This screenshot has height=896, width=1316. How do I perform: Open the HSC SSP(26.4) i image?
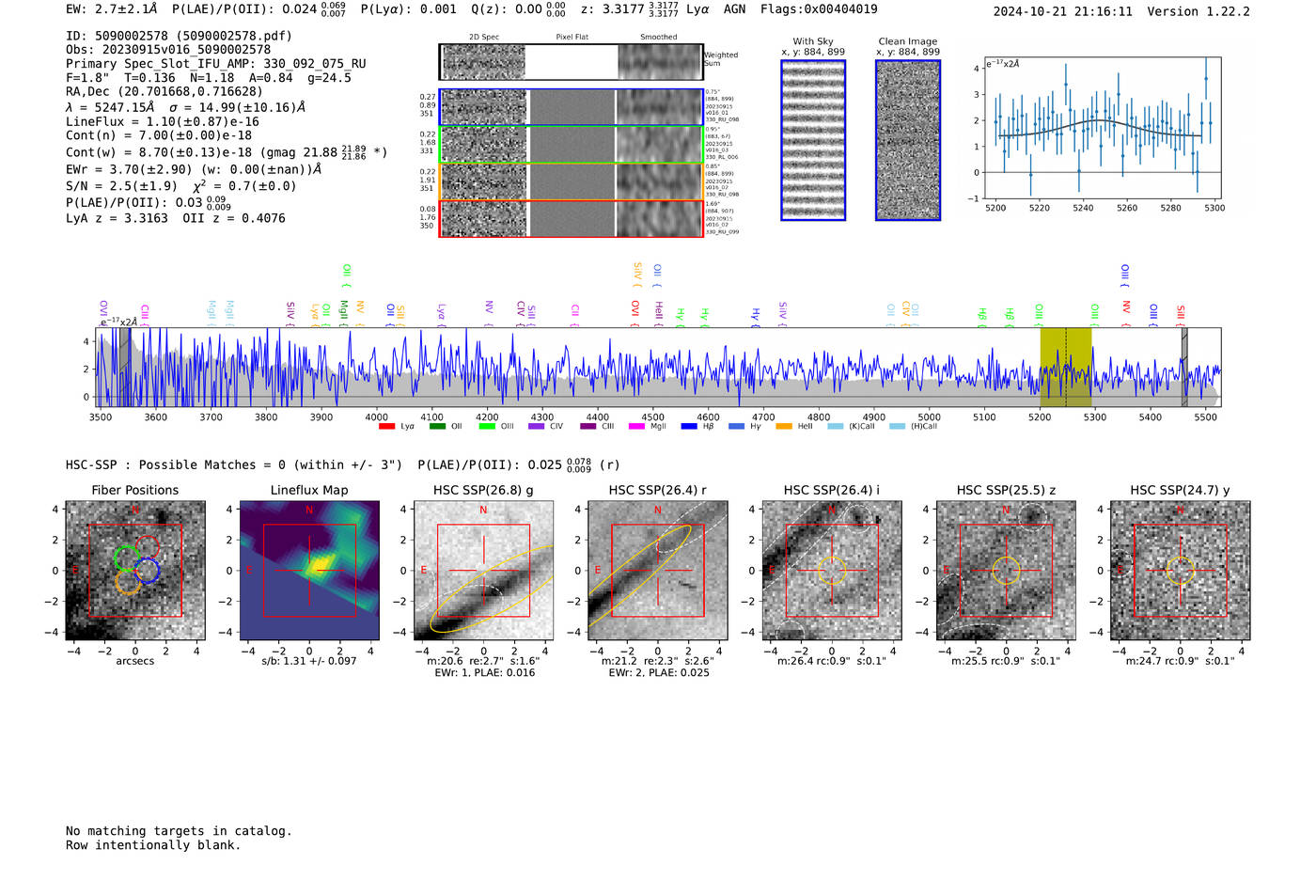(832, 571)
